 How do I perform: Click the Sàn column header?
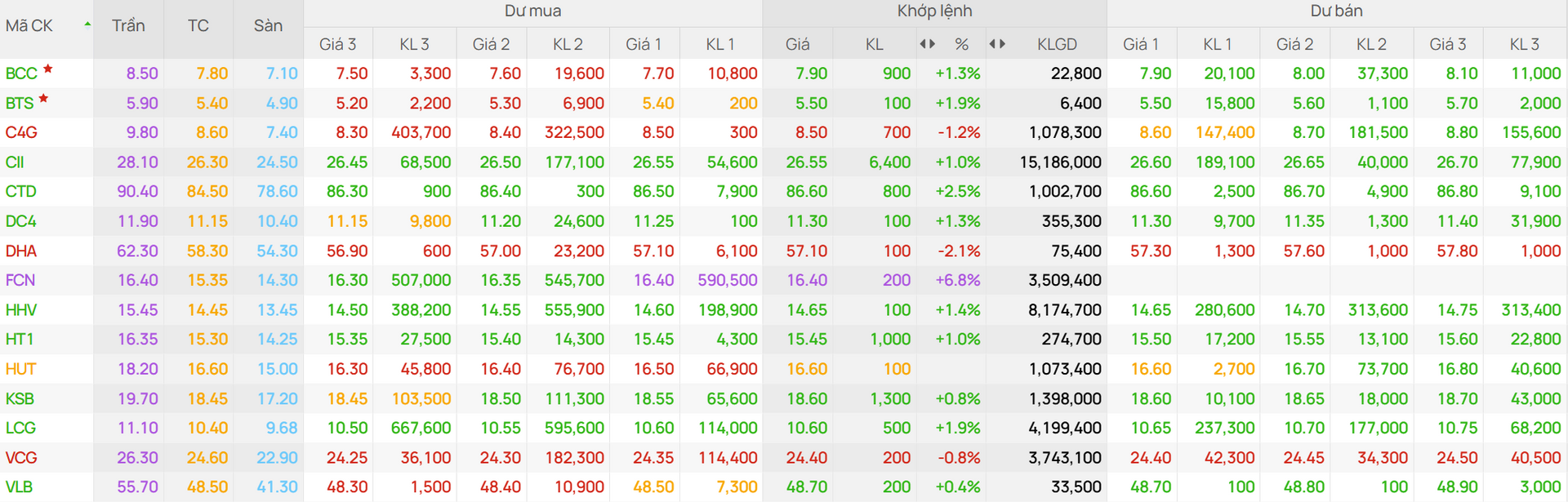pyautogui.click(x=268, y=26)
